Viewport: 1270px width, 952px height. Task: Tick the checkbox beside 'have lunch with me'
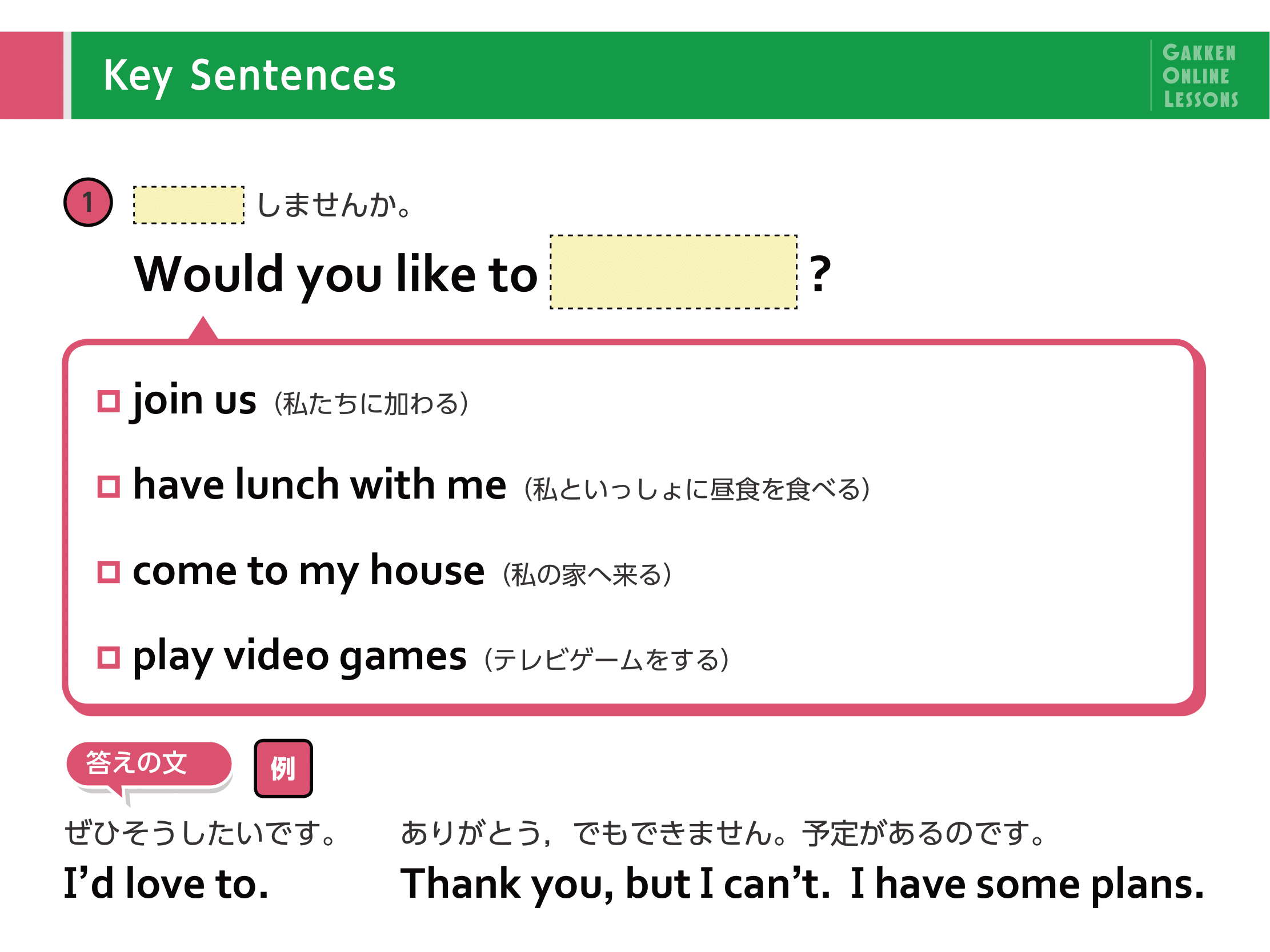click(x=109, y=487)
